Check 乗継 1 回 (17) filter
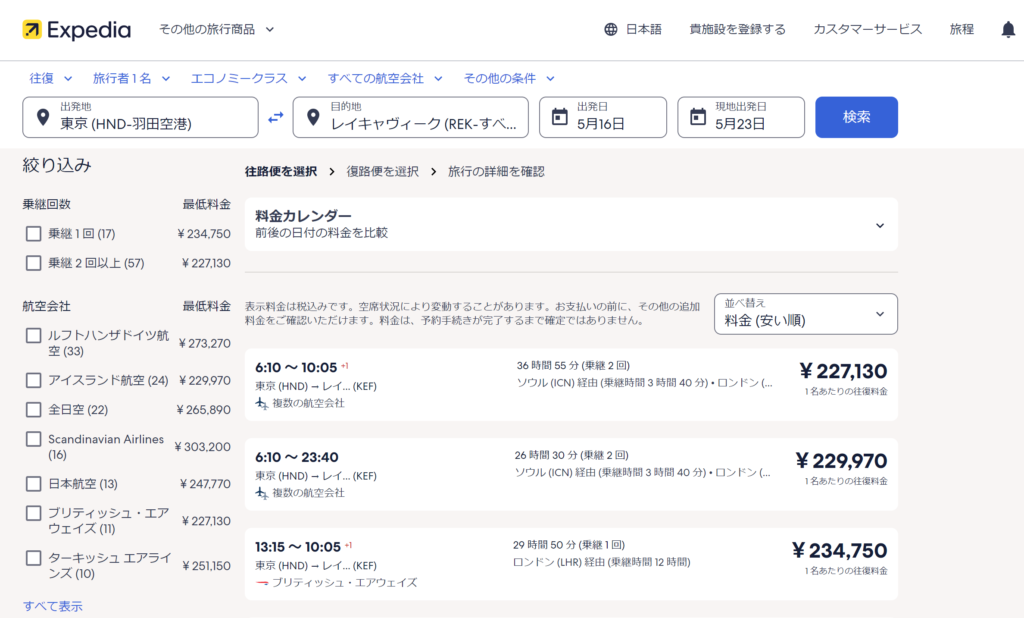Image resolution: width=1024 pixels, height=618 pixels. coord(33,233)
